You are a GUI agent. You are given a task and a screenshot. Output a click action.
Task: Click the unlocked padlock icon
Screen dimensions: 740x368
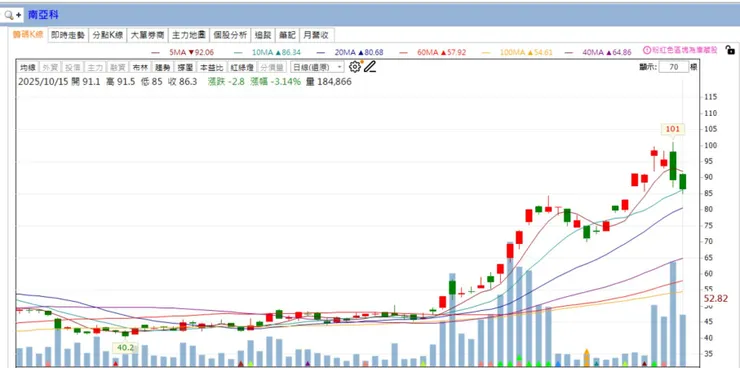(729, 50)
